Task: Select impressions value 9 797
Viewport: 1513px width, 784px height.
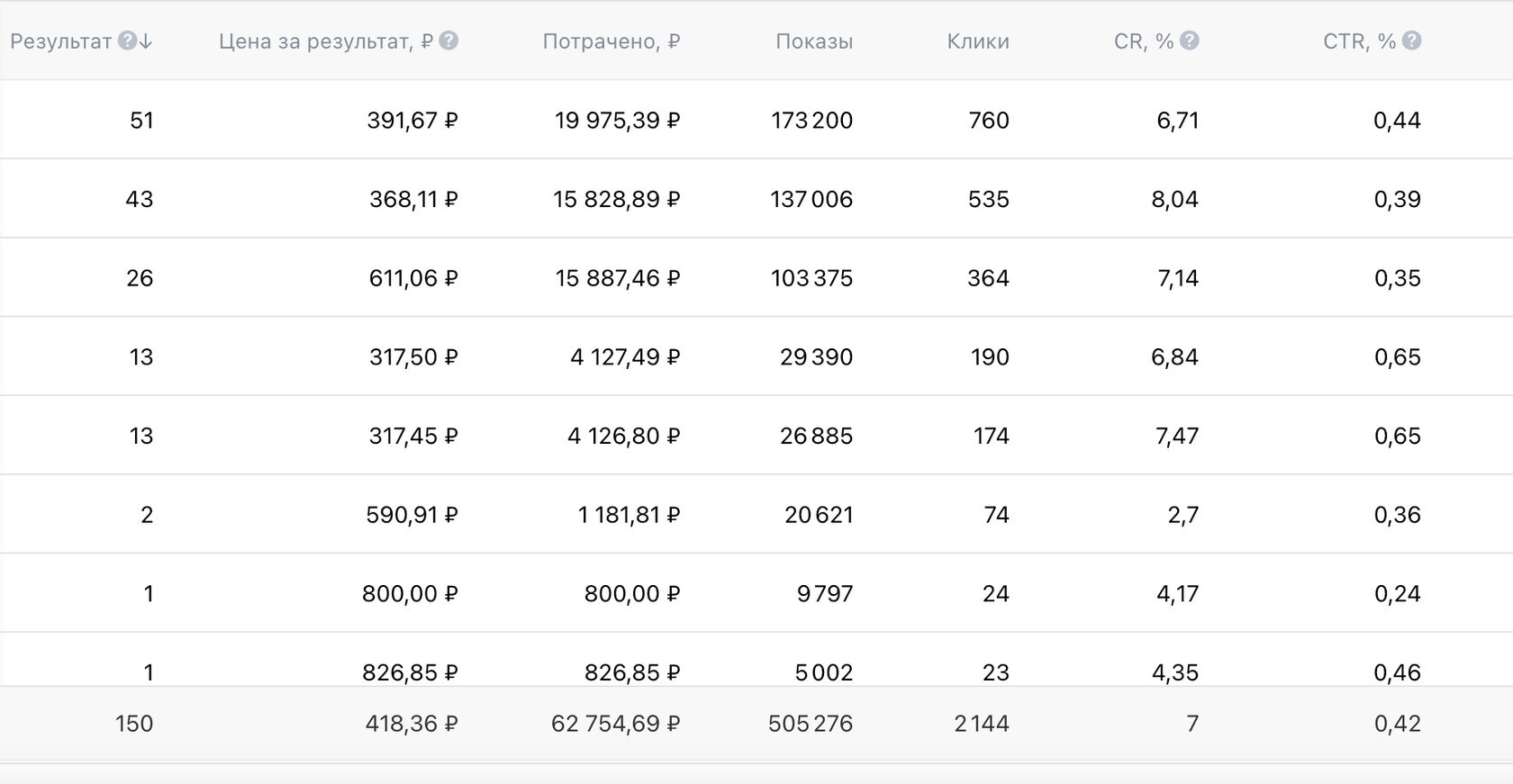Action: point(825,594)
